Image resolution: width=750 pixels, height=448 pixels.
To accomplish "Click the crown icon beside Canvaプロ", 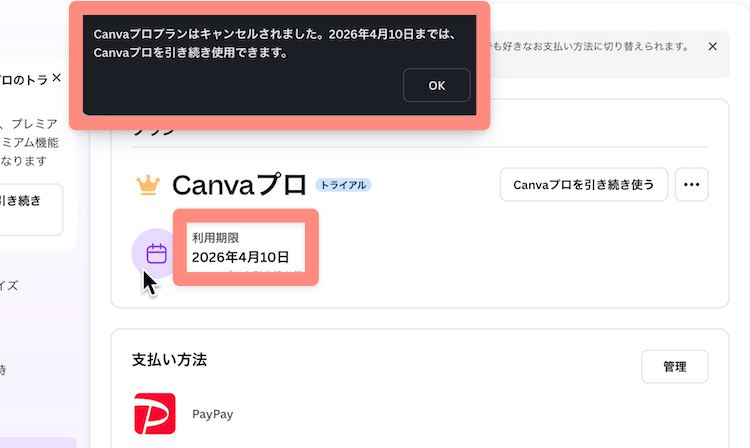I will 148,185.
